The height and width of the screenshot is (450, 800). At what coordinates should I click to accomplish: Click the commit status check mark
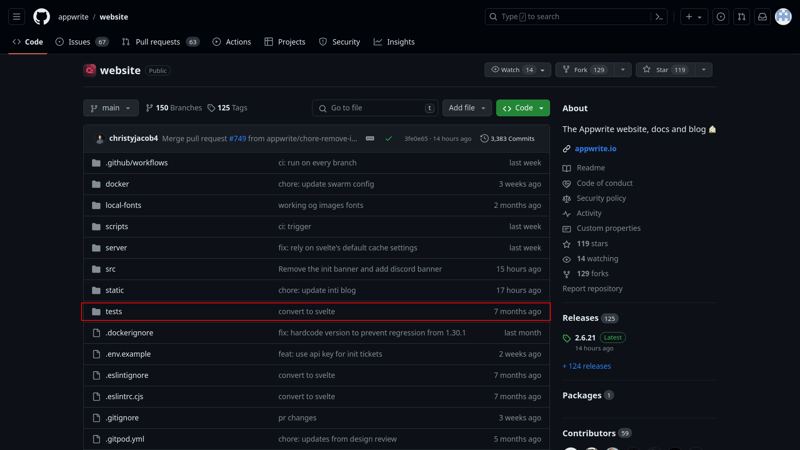click(x=389, y=139)
